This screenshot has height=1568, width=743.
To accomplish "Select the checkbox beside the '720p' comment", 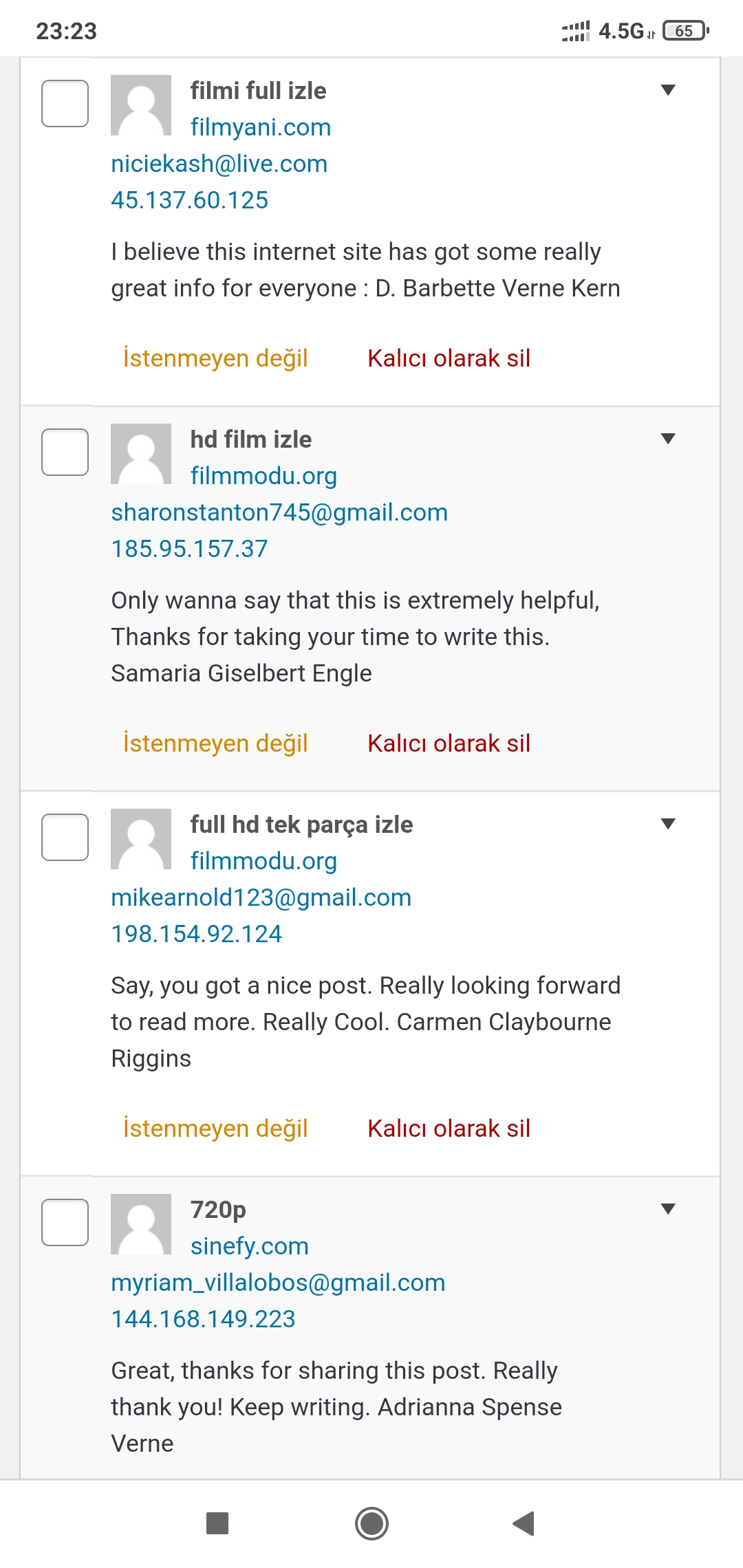I will point(65,1223).
